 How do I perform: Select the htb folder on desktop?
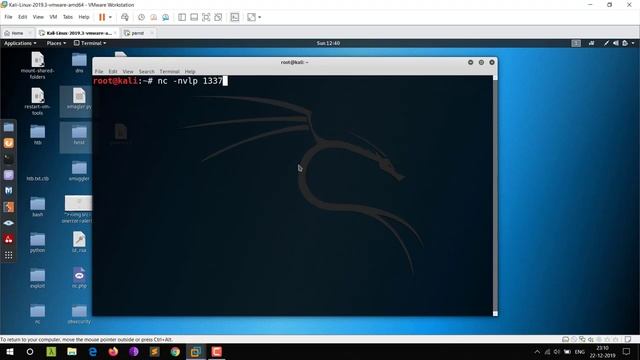click(38, 135)
